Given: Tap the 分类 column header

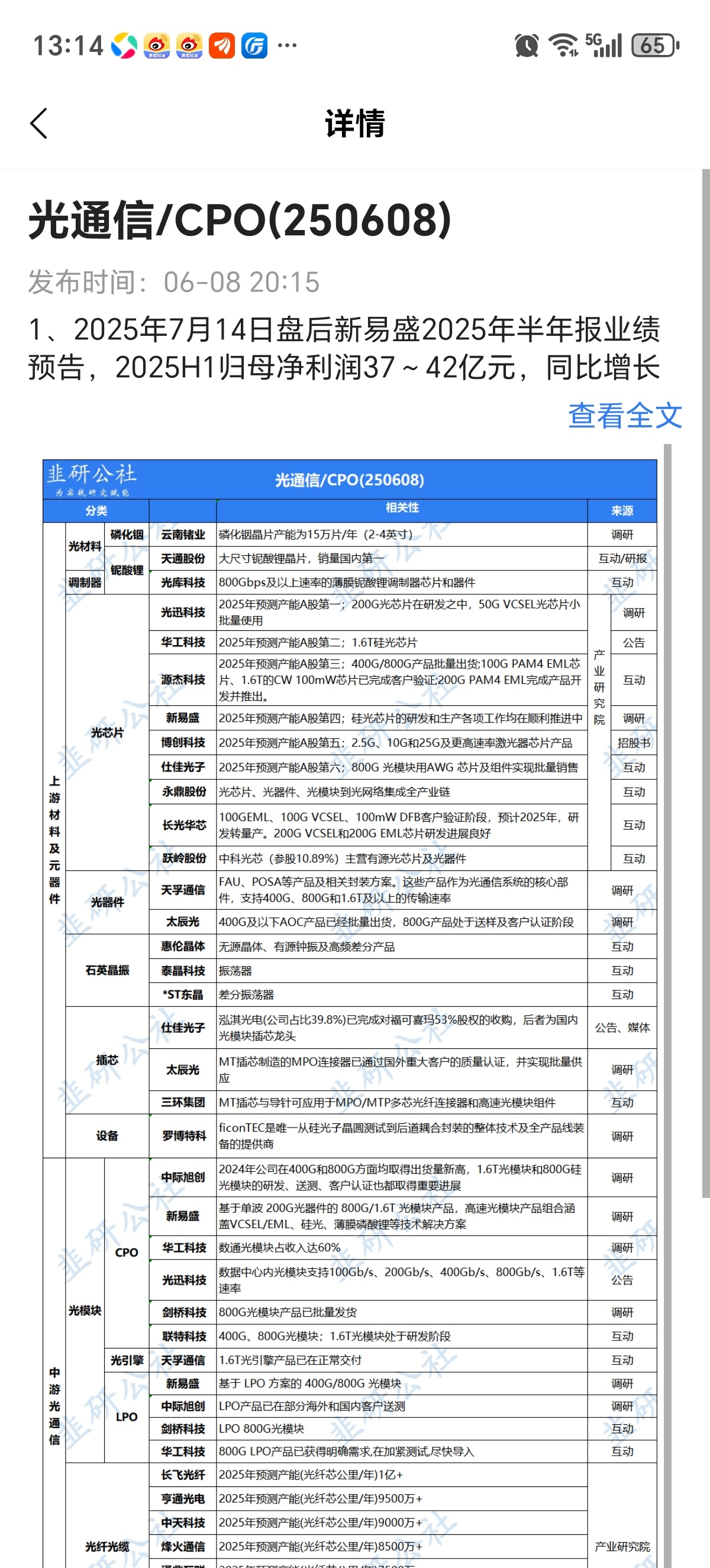Looking at the screenshot, I should tap(96, 511).
